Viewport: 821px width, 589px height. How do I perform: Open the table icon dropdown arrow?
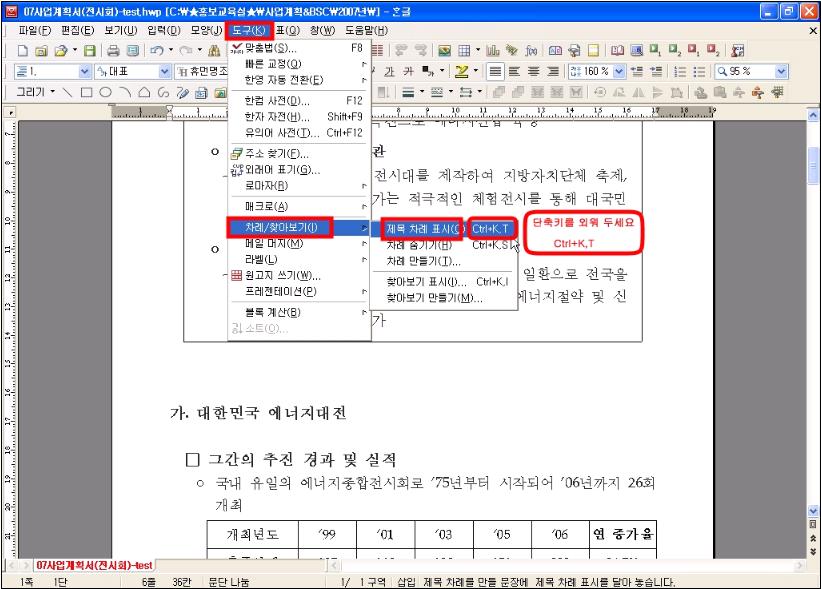(x=478, y=50)
